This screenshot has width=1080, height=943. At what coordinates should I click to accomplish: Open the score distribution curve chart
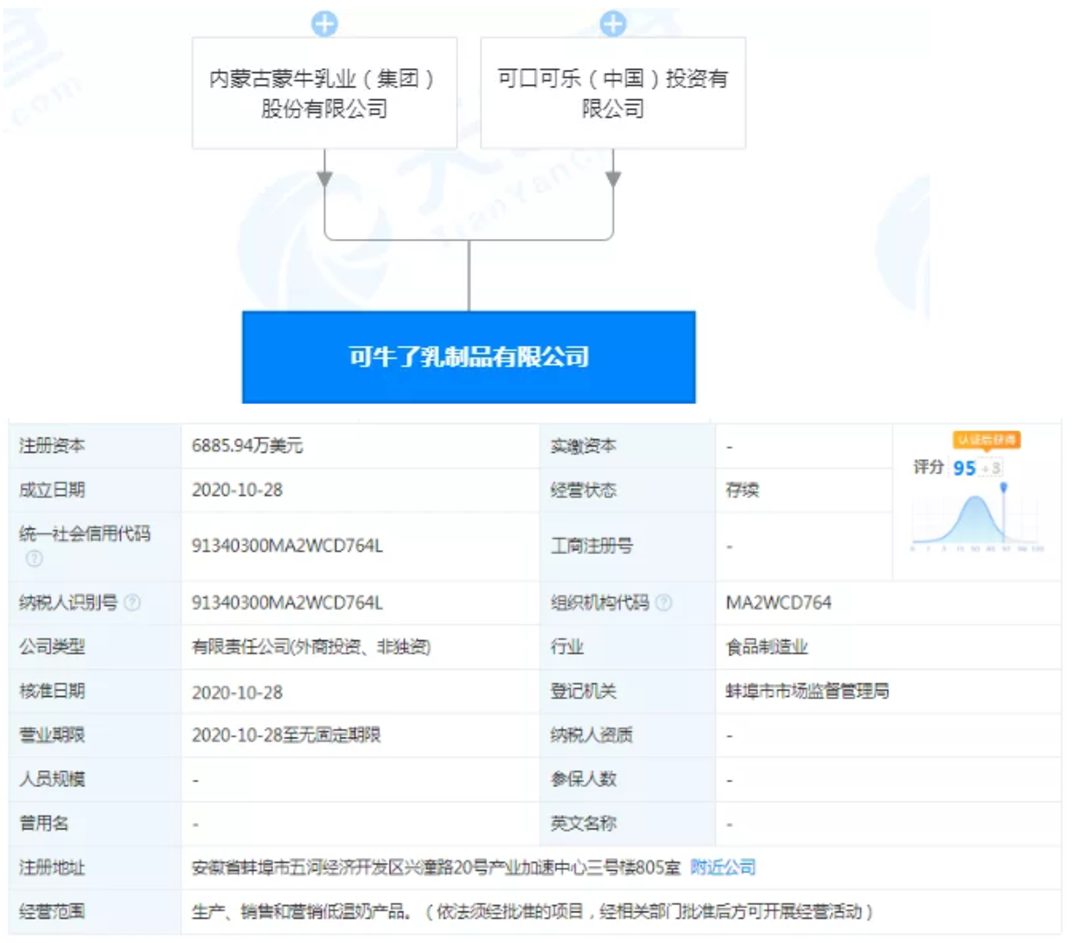click(x=978, y=517)
